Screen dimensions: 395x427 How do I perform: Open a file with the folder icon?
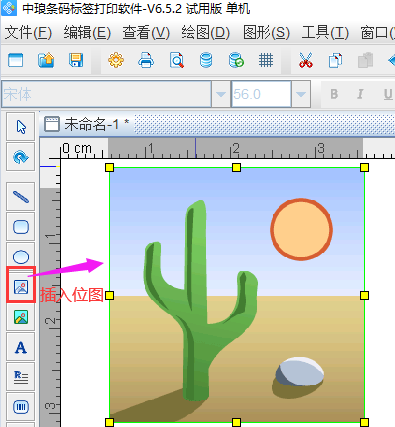coord(46,60)
